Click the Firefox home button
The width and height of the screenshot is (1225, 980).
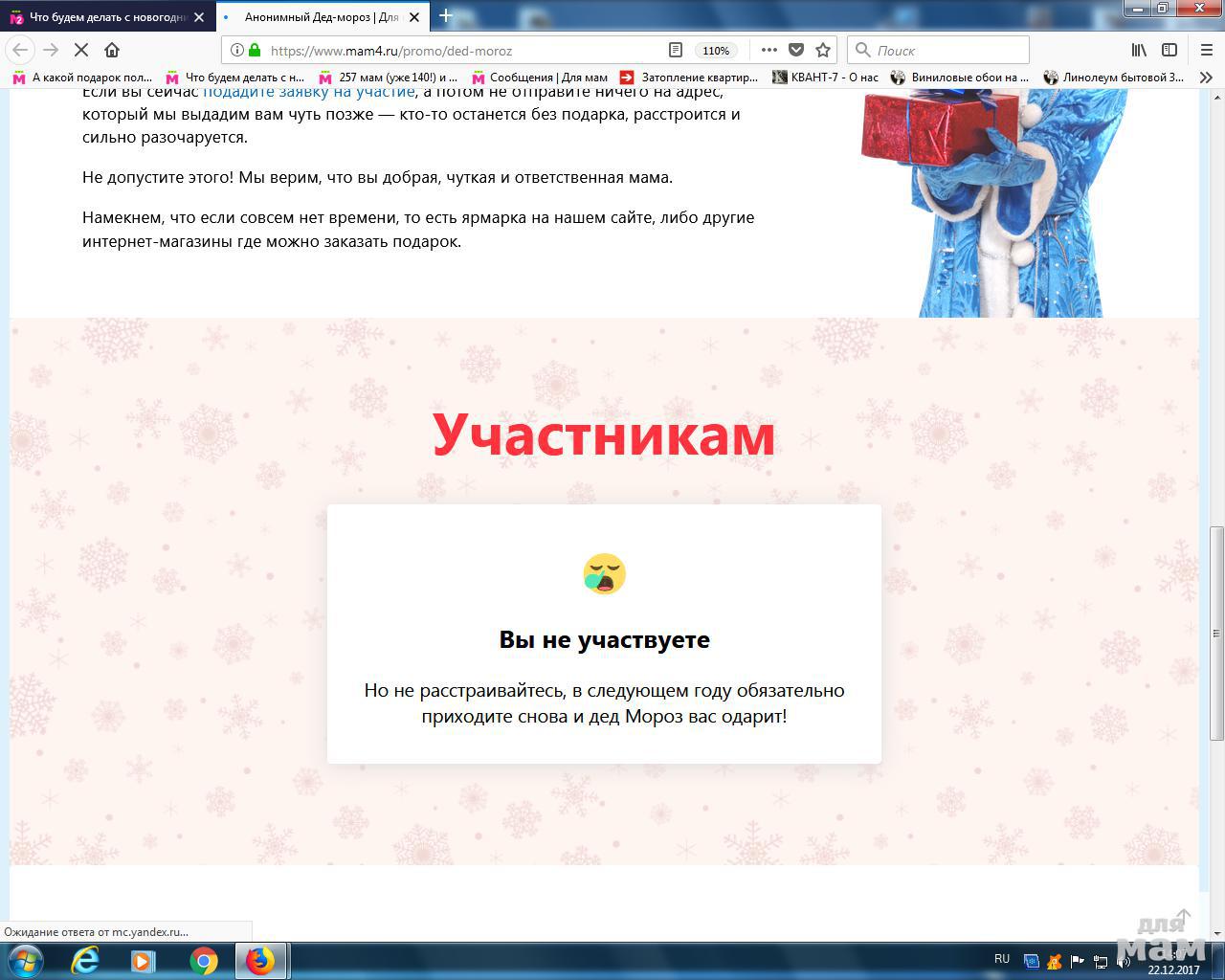(x=112, y=50)
